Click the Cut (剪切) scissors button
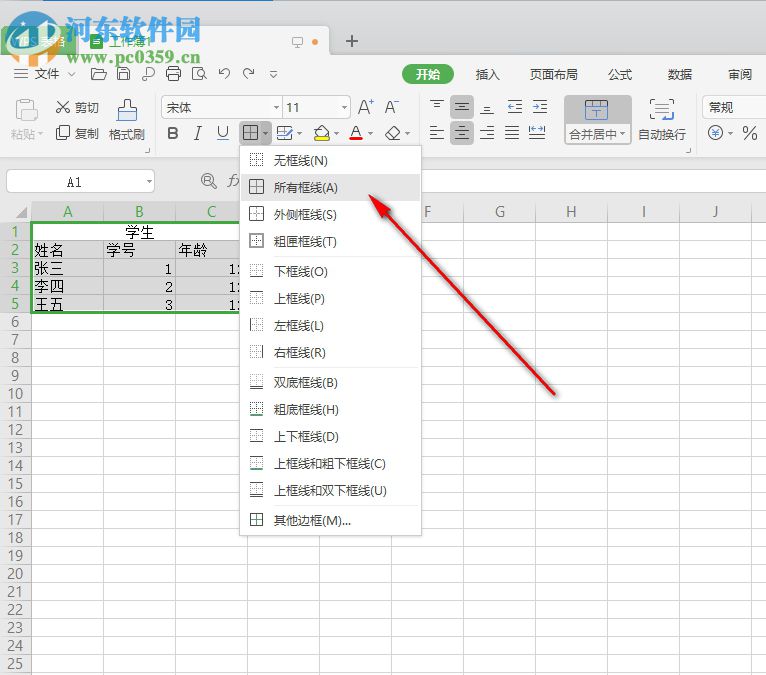The width and height of the screenshot is (766, 675). tap(77, 107)
